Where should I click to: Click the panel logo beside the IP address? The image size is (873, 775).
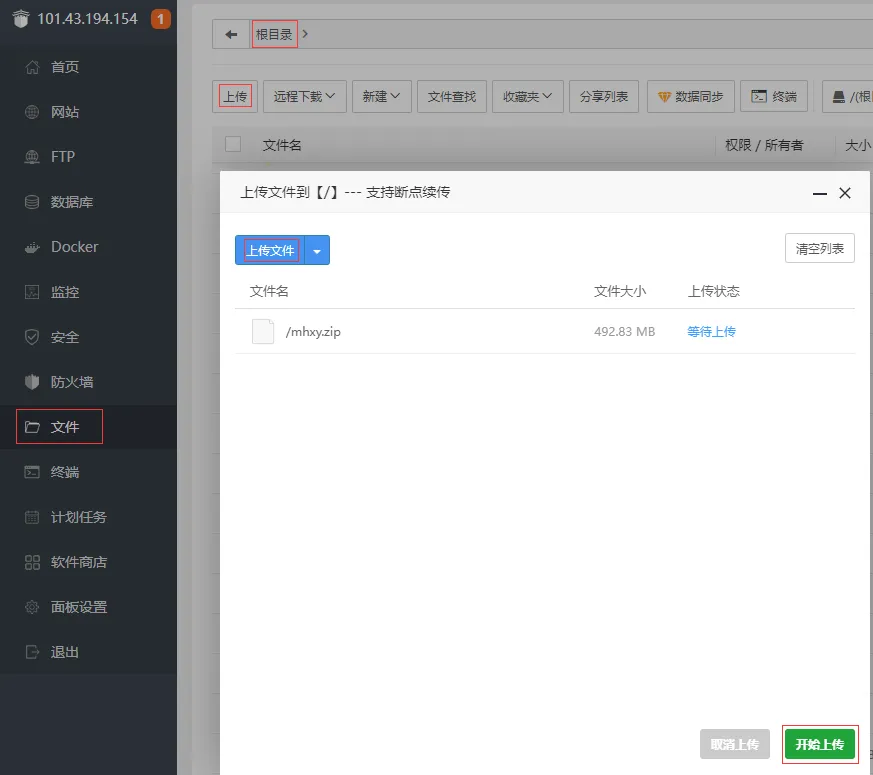tap(21, 18)
